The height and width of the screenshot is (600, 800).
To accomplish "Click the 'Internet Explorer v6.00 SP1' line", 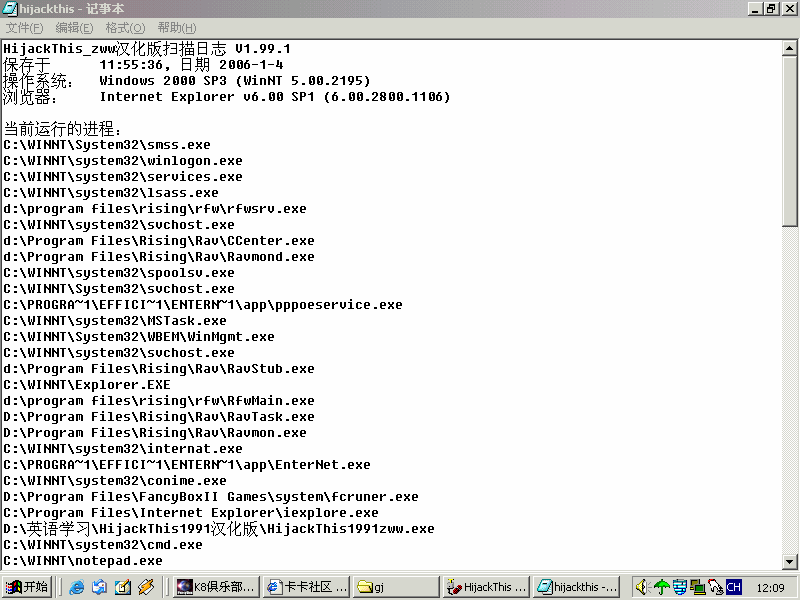I will coord(227,97).
